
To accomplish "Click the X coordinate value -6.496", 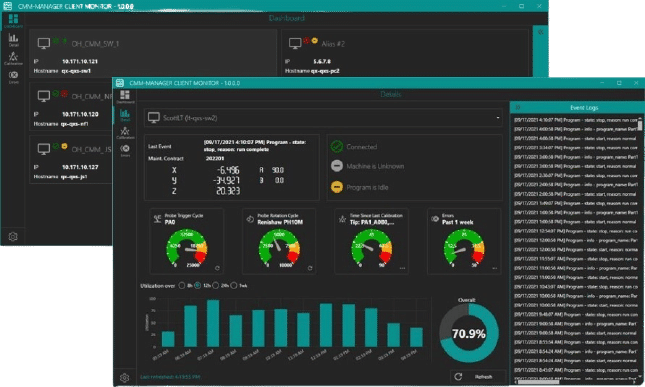I will (x=228, y=170).
